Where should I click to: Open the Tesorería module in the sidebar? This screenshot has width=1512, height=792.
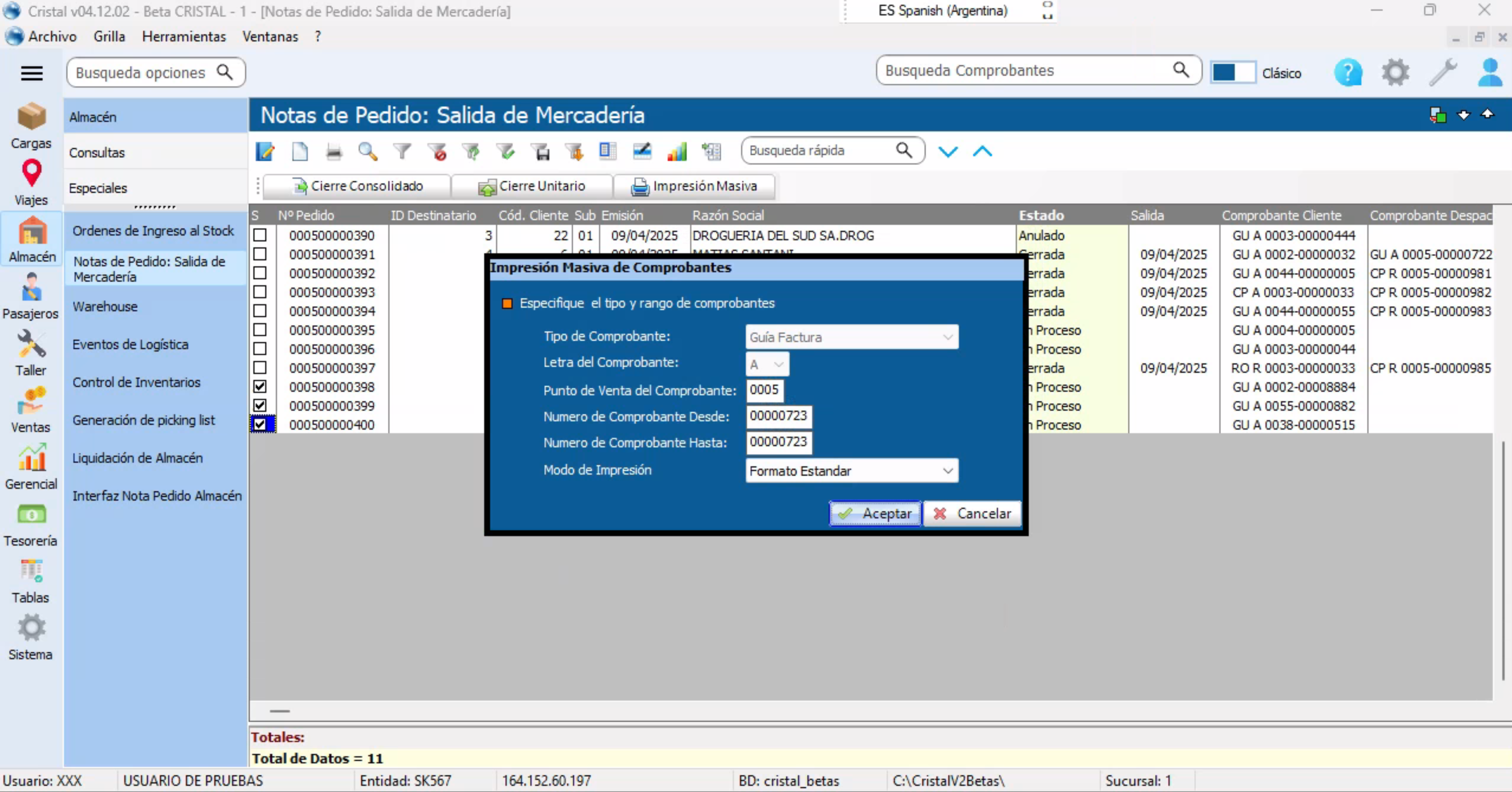[x=30, y=525]
